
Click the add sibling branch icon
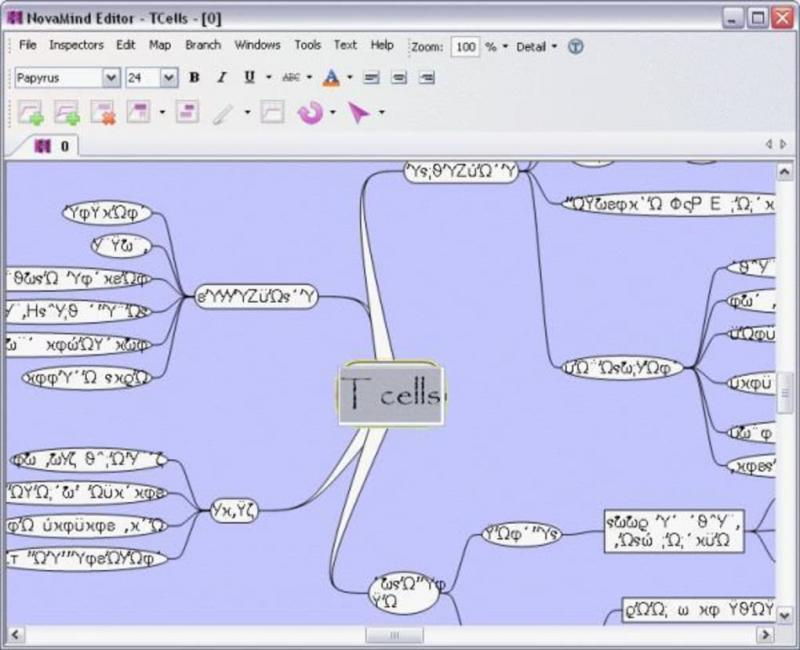(67, 112)
